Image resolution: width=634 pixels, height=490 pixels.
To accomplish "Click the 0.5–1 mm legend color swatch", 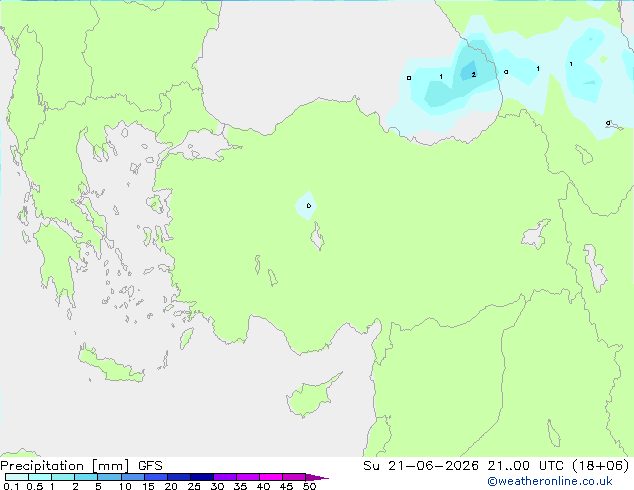I will (x=40, y=477).
